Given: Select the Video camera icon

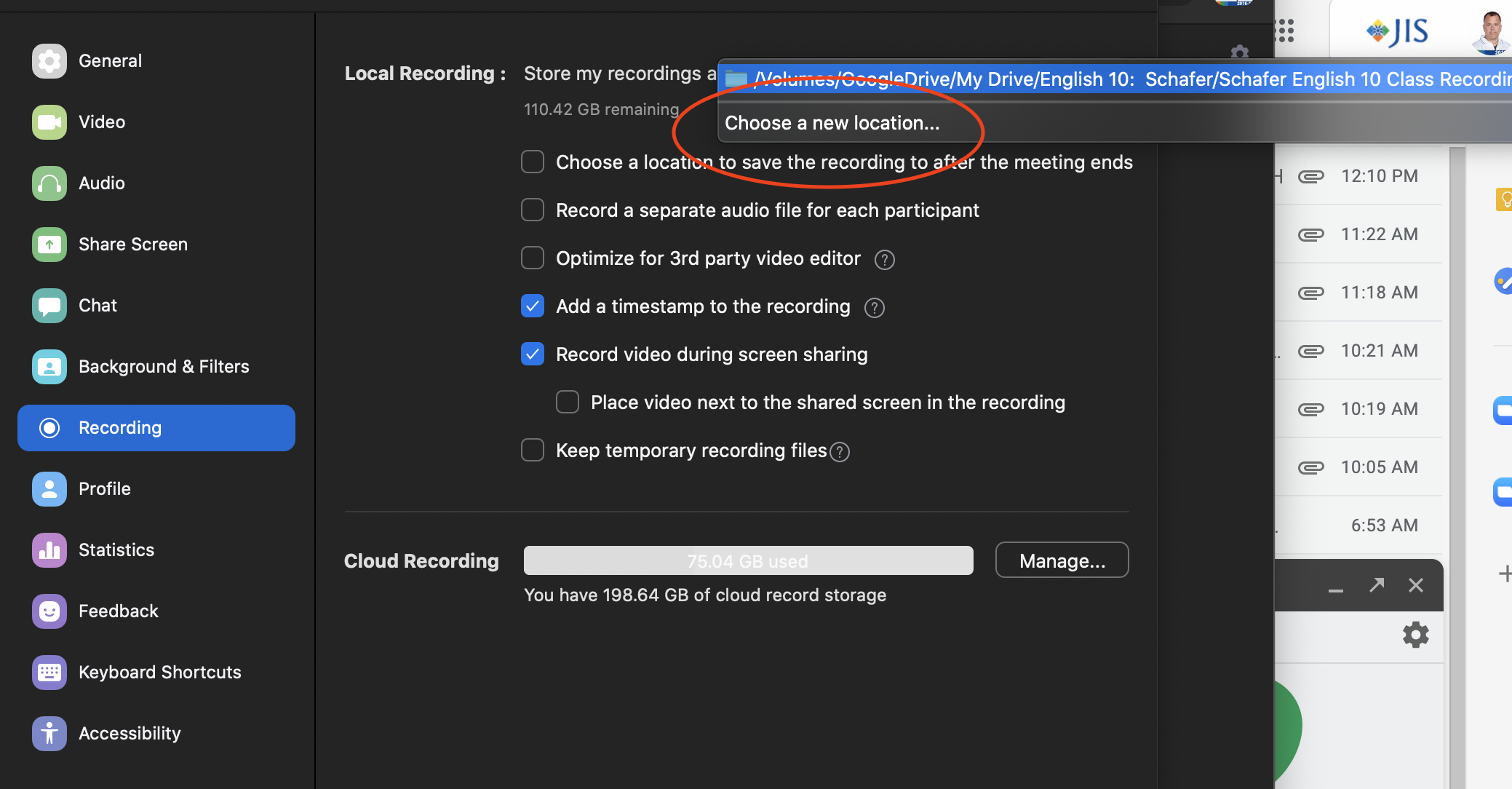Looking at the screenshot, I should pos(49,122).
